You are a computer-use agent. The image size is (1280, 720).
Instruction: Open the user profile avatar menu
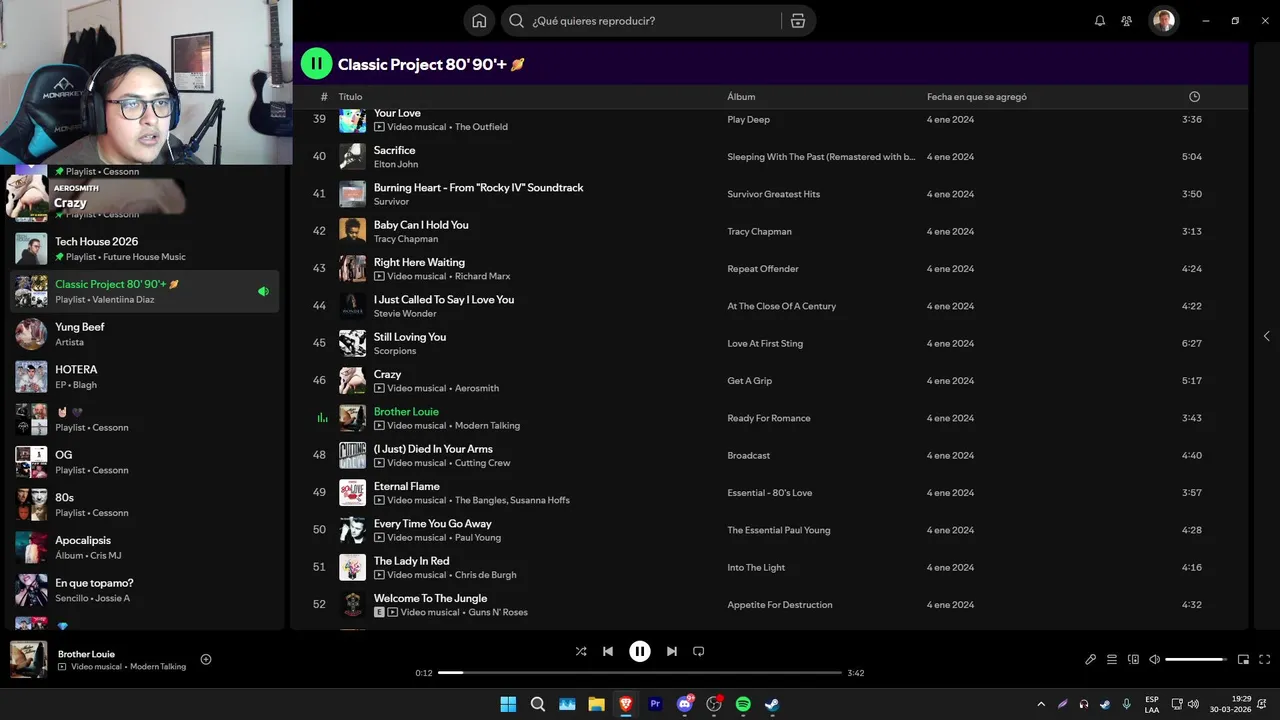[1163, 20]
